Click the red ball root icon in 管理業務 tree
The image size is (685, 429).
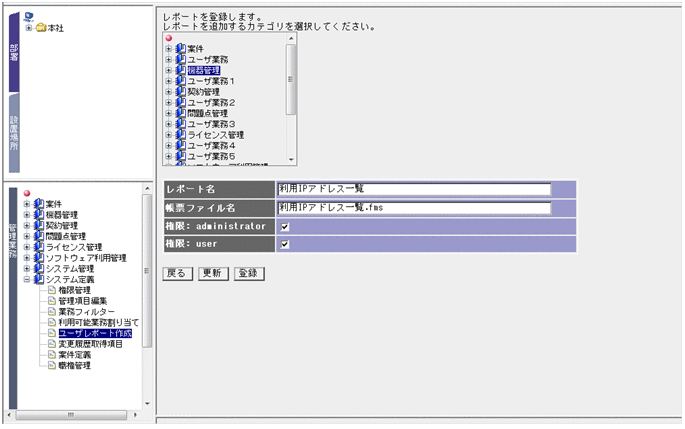pyautogui.click(x=27, y=193)
